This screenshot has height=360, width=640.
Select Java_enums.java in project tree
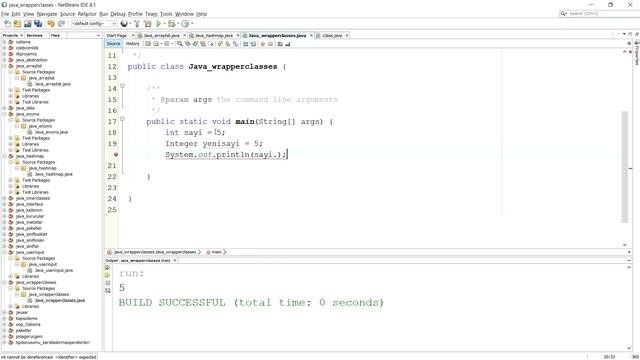(51, 132)
